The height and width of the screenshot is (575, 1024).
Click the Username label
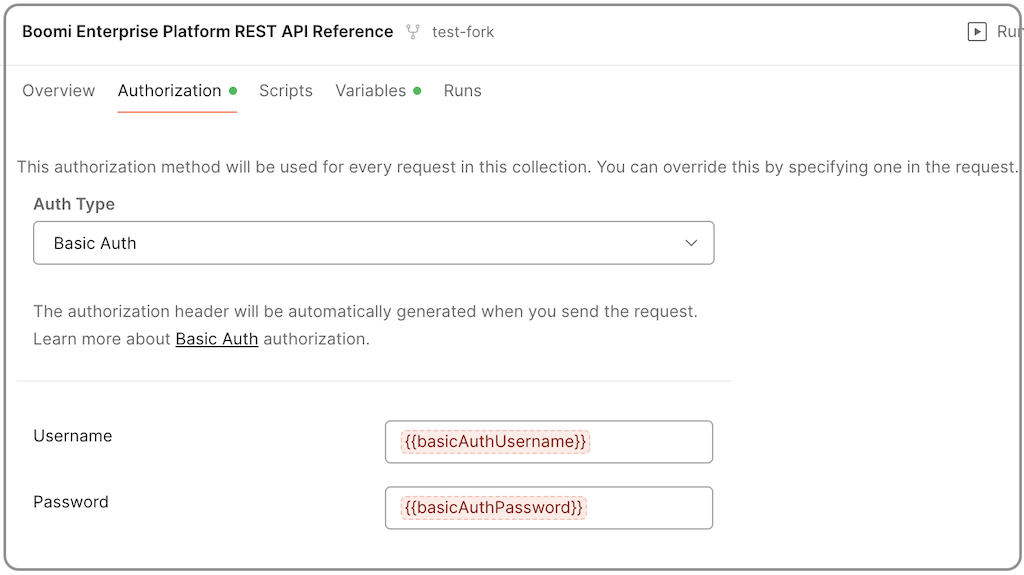[72, 436]
